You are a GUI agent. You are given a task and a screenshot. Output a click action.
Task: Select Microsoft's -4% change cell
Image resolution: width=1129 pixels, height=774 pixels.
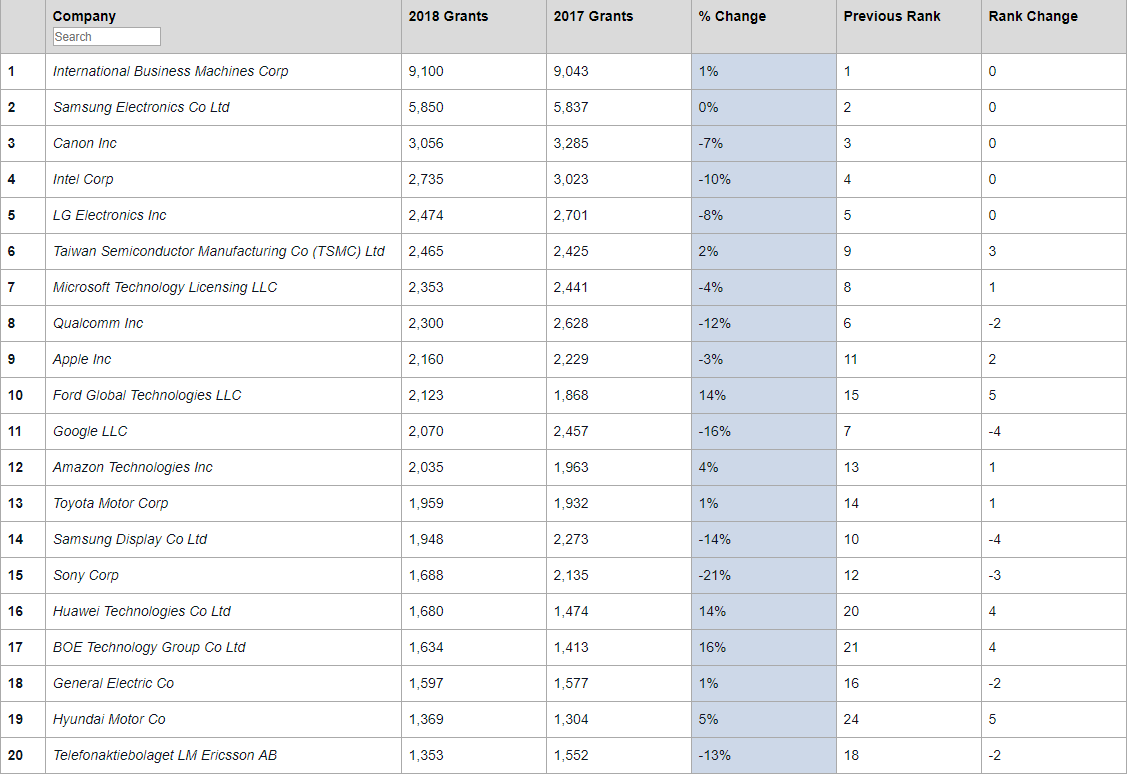point(764,287)
